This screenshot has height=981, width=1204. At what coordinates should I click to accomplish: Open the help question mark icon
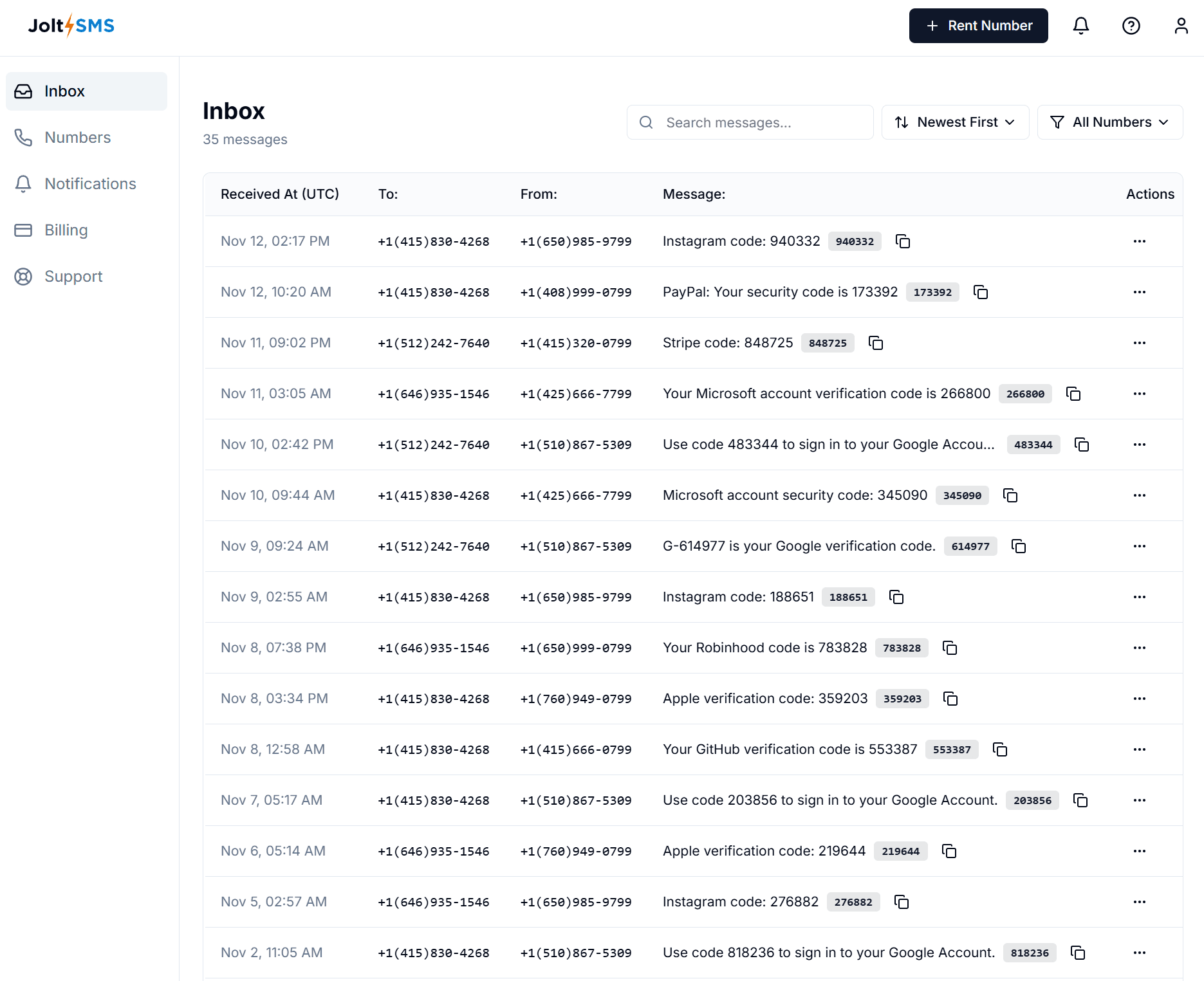coord(1131,26)
